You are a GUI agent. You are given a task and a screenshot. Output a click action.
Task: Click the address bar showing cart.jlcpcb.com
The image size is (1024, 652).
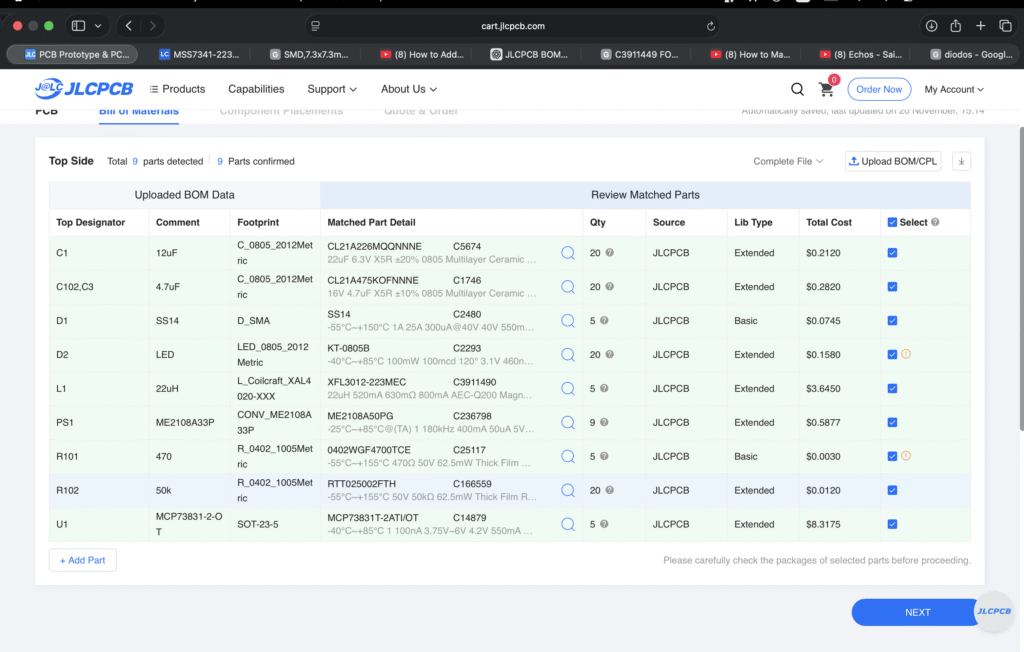512,26
